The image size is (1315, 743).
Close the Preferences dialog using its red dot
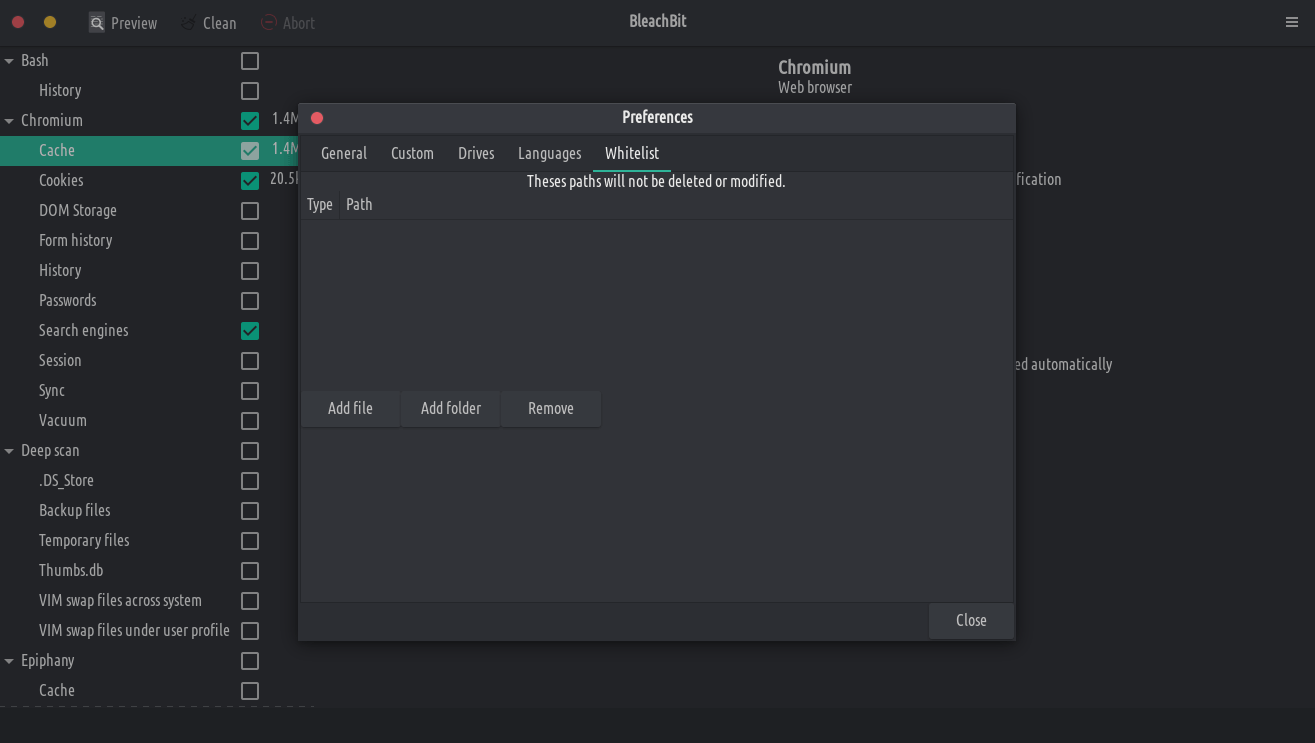click(x=317, y=118)
